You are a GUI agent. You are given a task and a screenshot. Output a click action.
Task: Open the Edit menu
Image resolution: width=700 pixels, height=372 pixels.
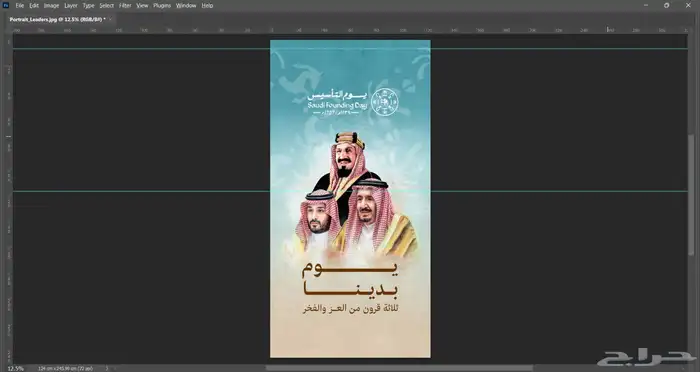click(34, 5)
